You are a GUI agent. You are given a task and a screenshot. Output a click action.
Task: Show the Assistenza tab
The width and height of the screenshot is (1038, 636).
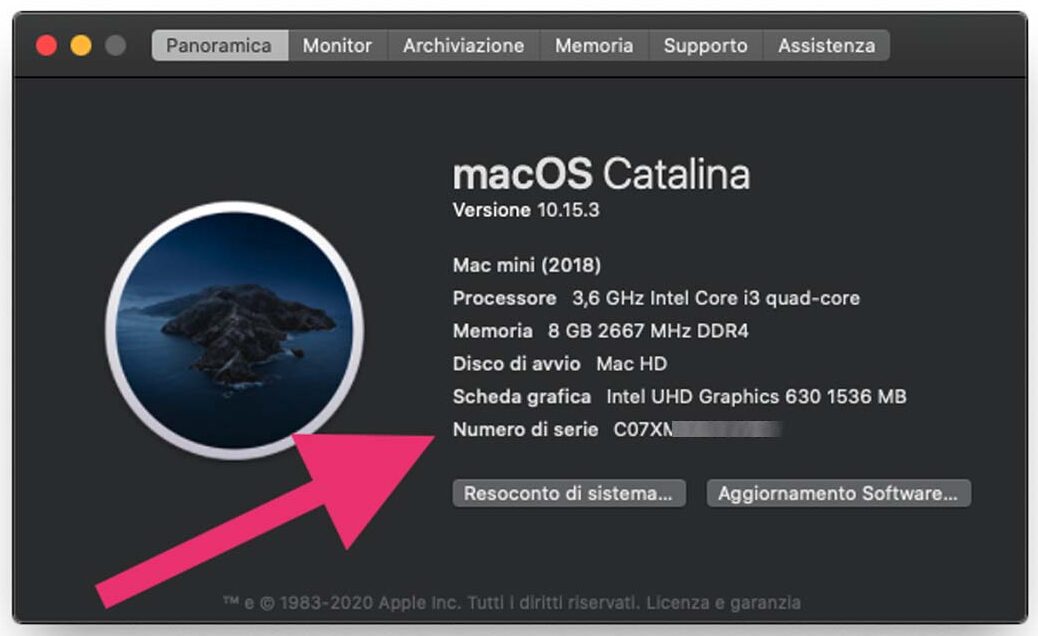[x=826, y=46]
